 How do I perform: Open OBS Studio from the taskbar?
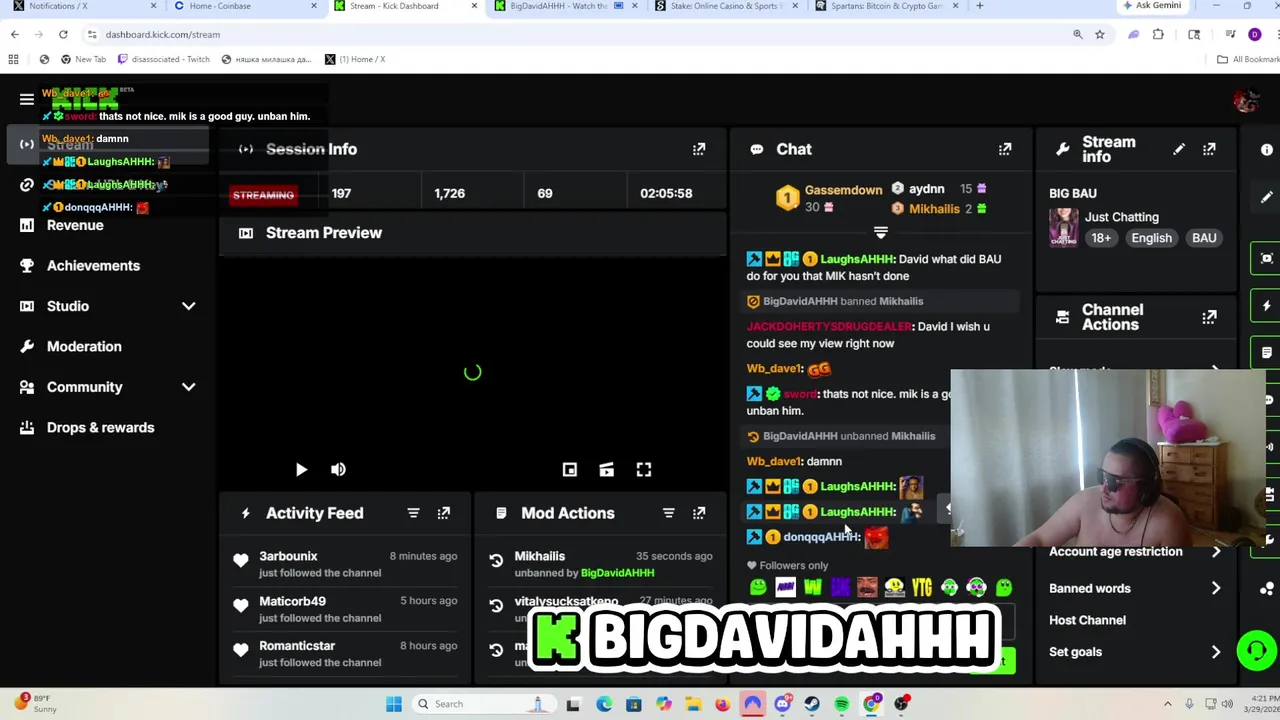pyautogui.click(x=901, y=704)
